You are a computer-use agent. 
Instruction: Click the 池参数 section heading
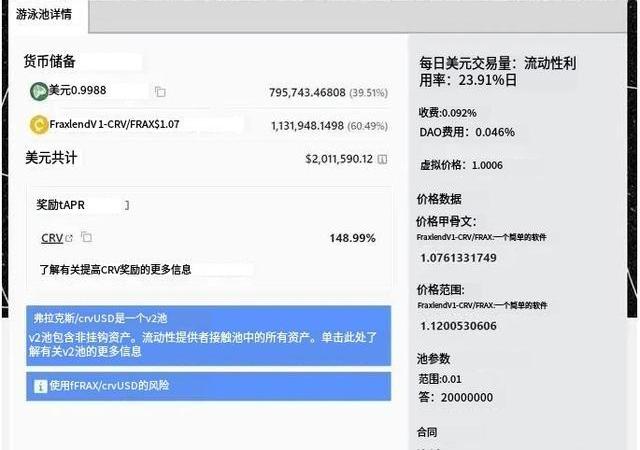[x=433, y=359]
